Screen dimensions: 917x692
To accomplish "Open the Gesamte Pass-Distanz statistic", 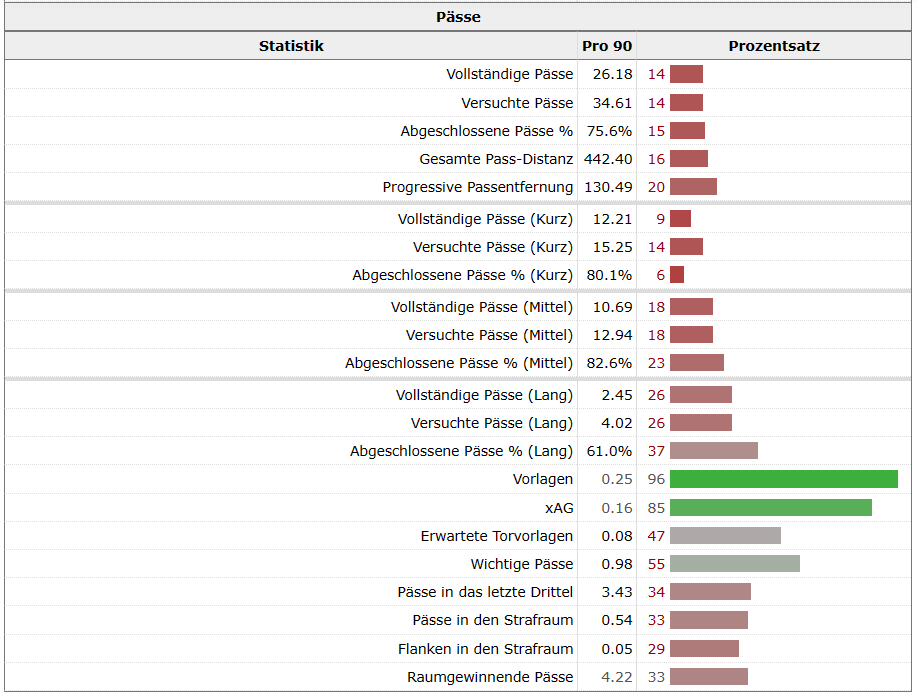I will tap(496, 159).
